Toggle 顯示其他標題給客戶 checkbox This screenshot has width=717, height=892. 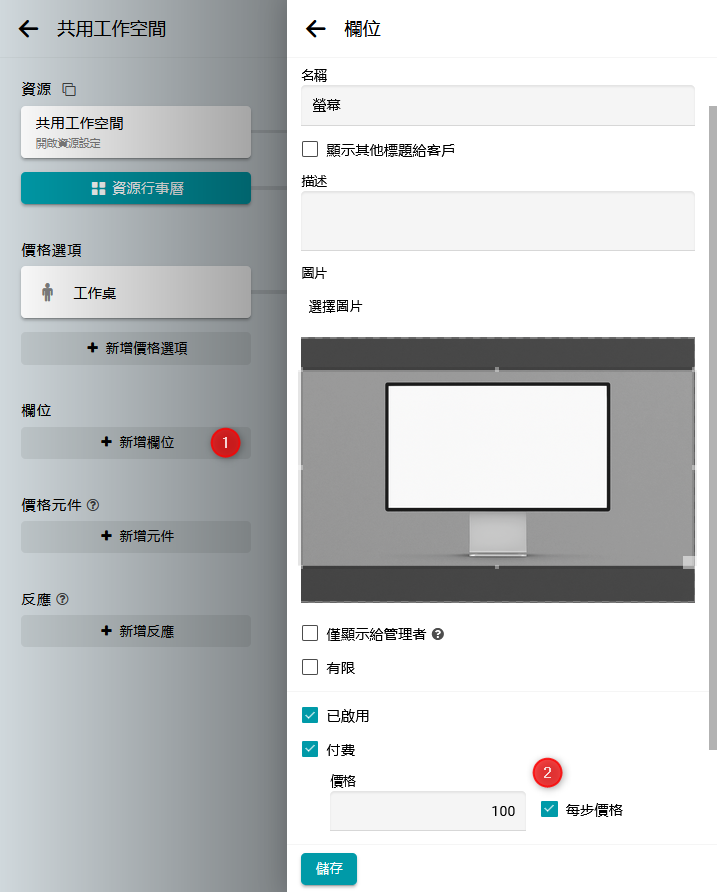310,150
